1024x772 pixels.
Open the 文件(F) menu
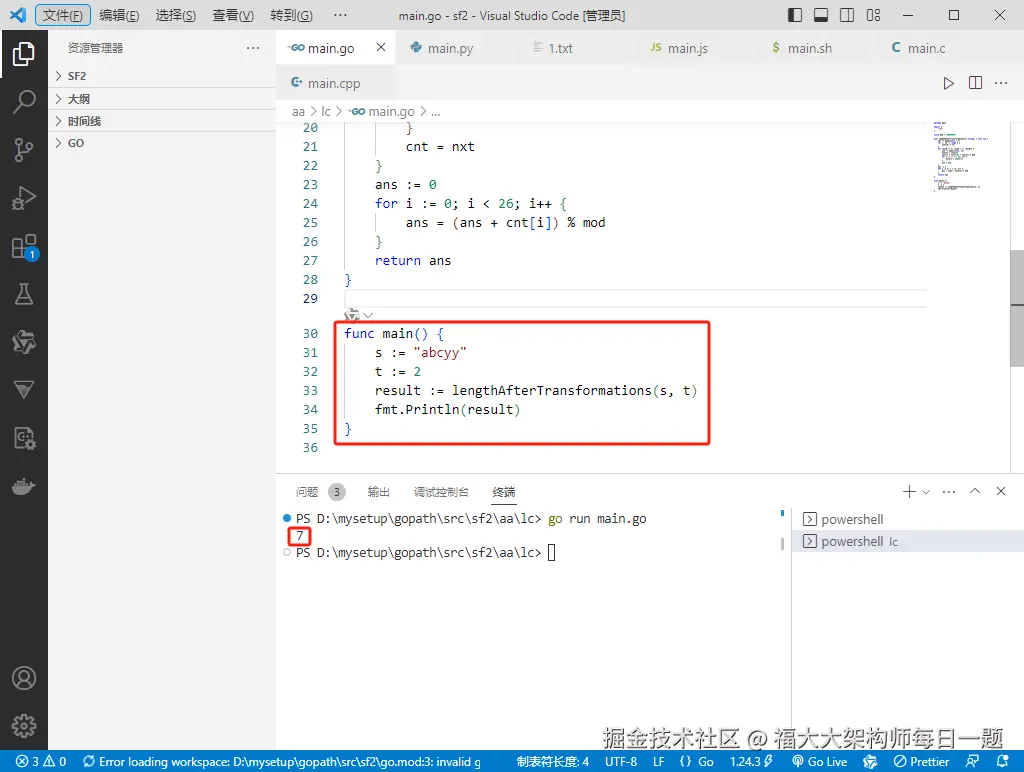pos(63,15)
